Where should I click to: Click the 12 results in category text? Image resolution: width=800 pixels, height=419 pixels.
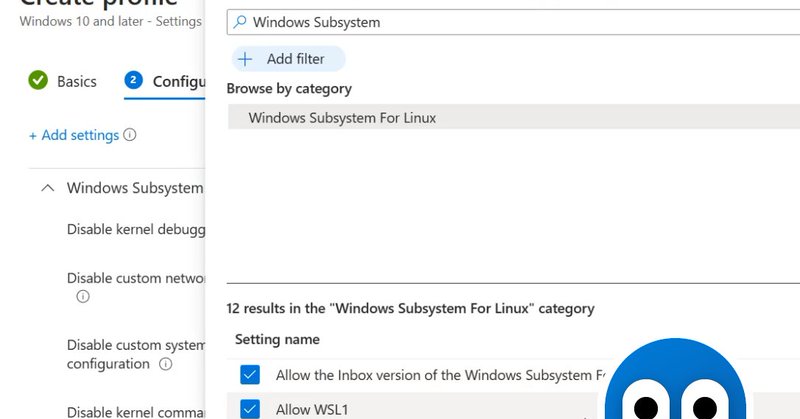[x=411, y=308]
